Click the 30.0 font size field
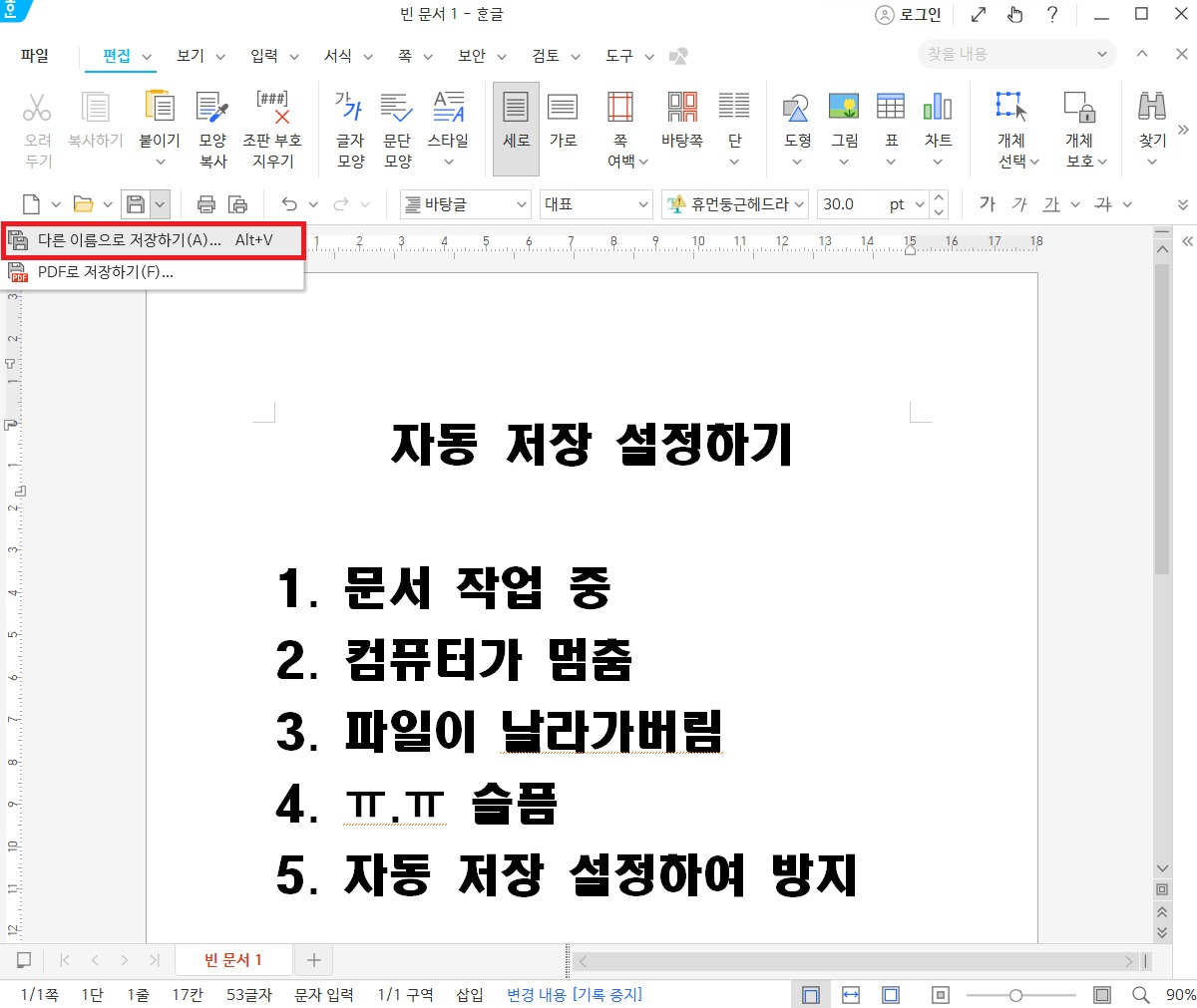 tap(851, 204)
